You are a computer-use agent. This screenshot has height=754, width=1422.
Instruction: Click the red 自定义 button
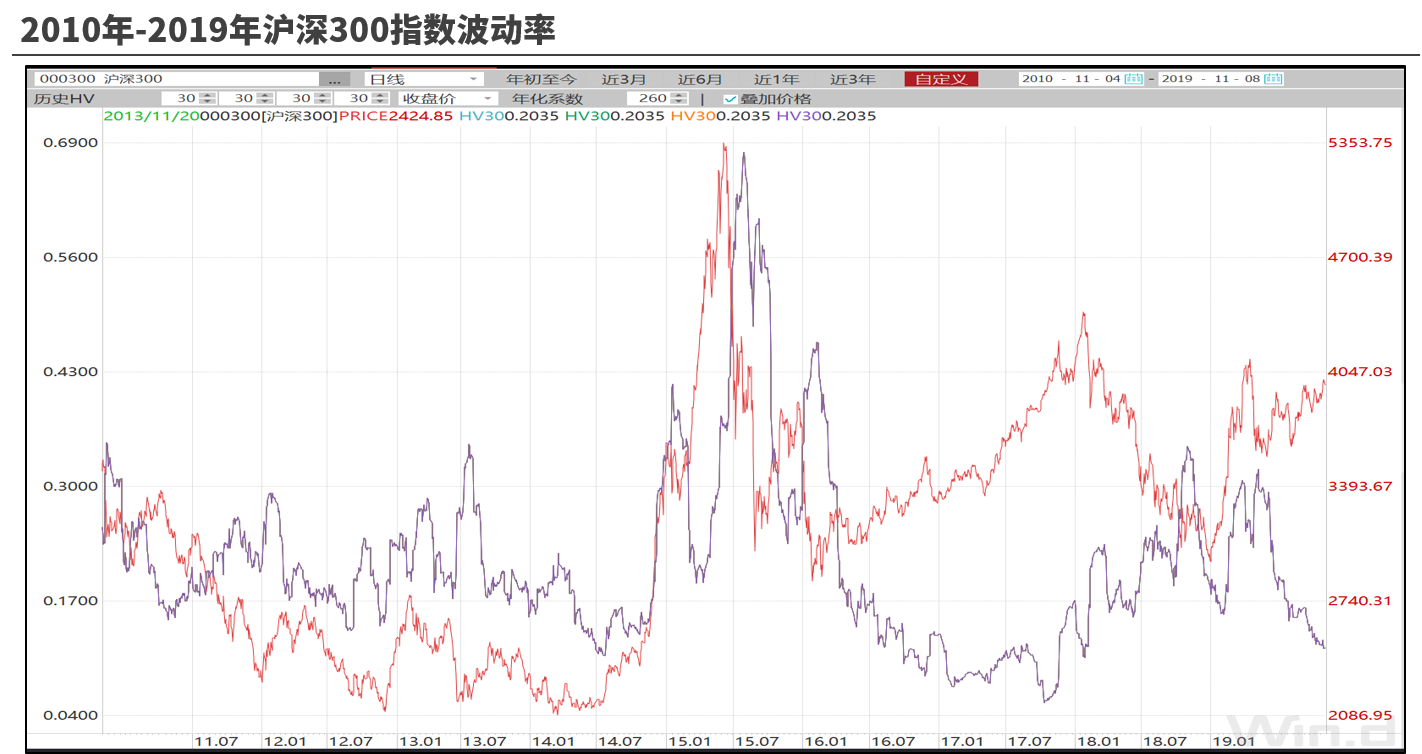[941, 79]
